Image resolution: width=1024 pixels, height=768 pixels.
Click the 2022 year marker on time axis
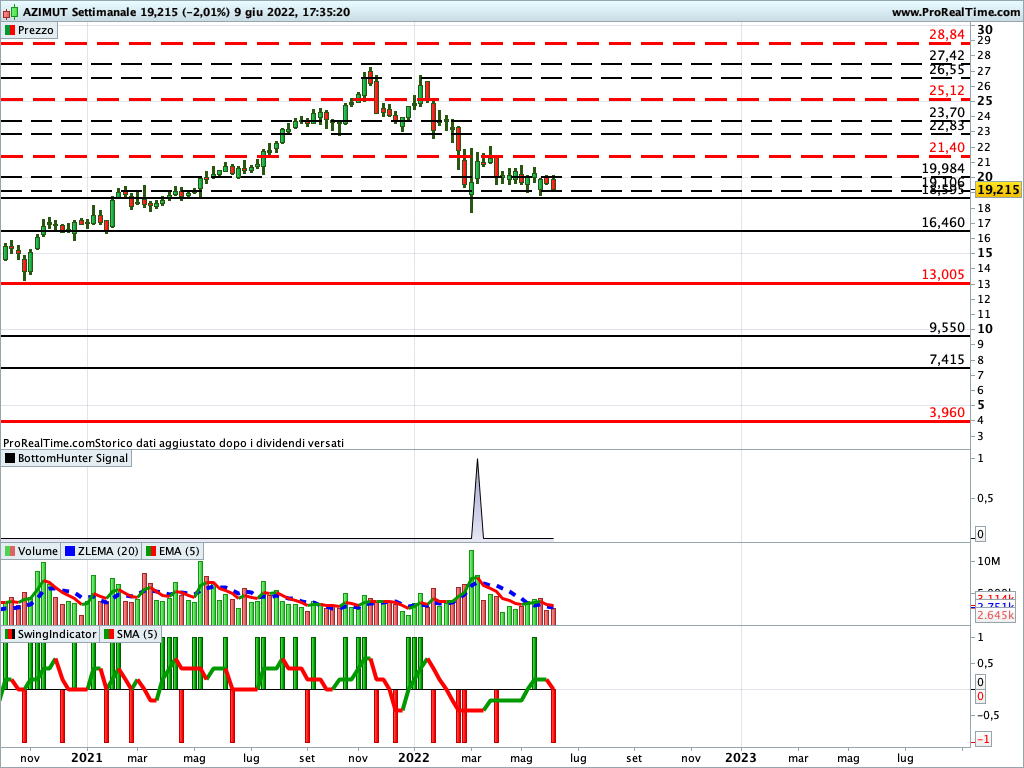pyautogui.click(x=413, y=757)
